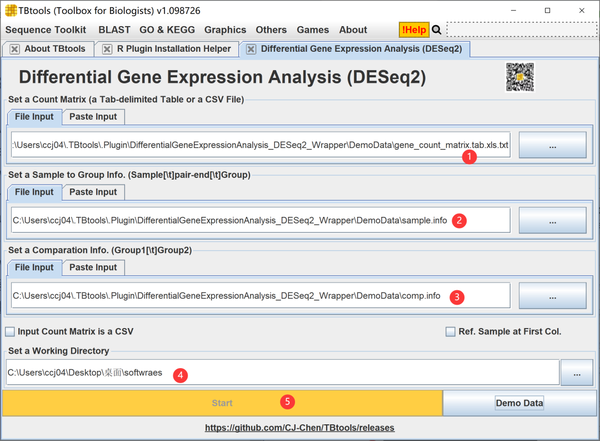Click the QR code image

click(520, 77)
